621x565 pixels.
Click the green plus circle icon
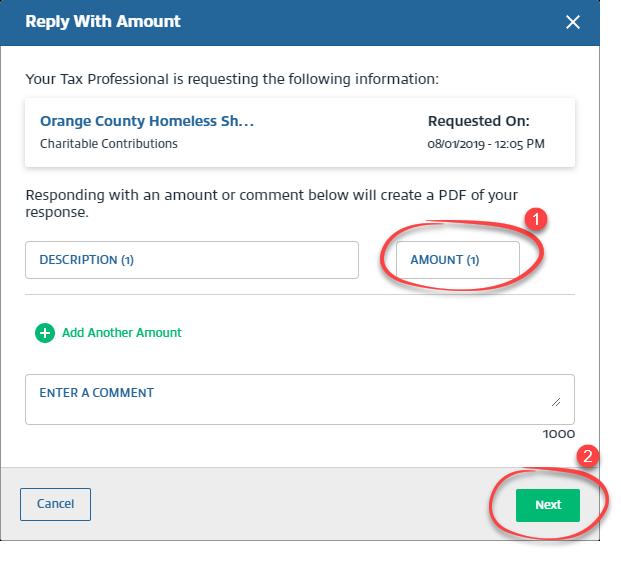point(44,333)
